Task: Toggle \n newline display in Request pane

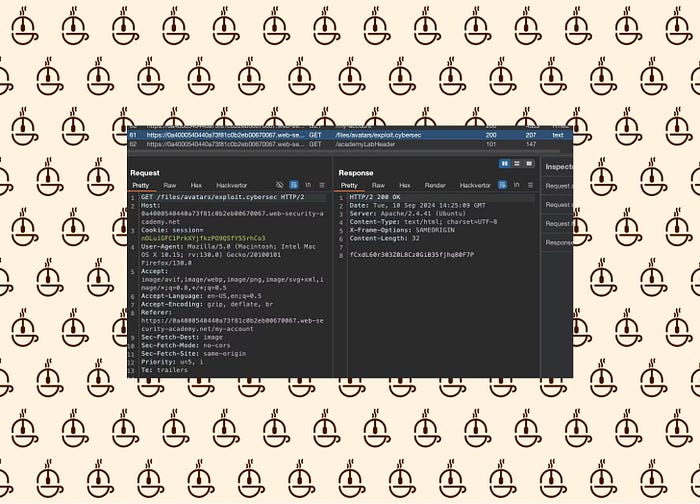Action: [308, 185]
